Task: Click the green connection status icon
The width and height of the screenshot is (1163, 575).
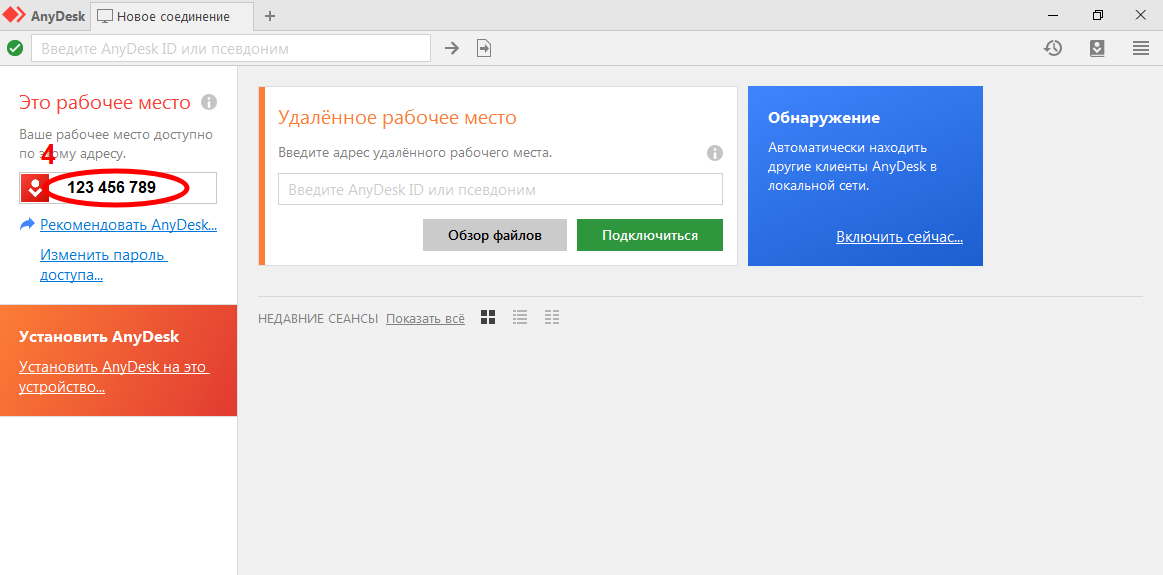Action: click(15, 48)
